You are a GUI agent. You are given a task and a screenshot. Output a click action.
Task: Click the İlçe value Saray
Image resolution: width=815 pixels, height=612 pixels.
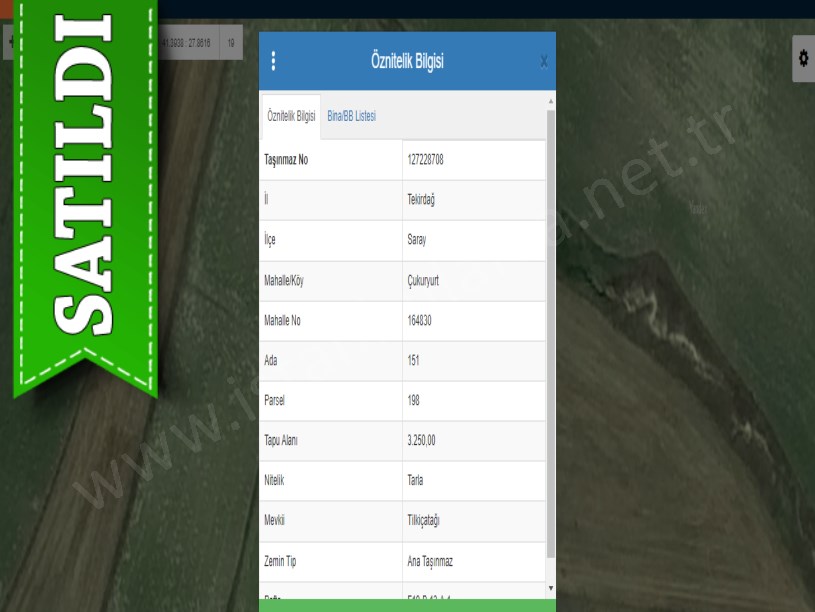tap(417, 240)
